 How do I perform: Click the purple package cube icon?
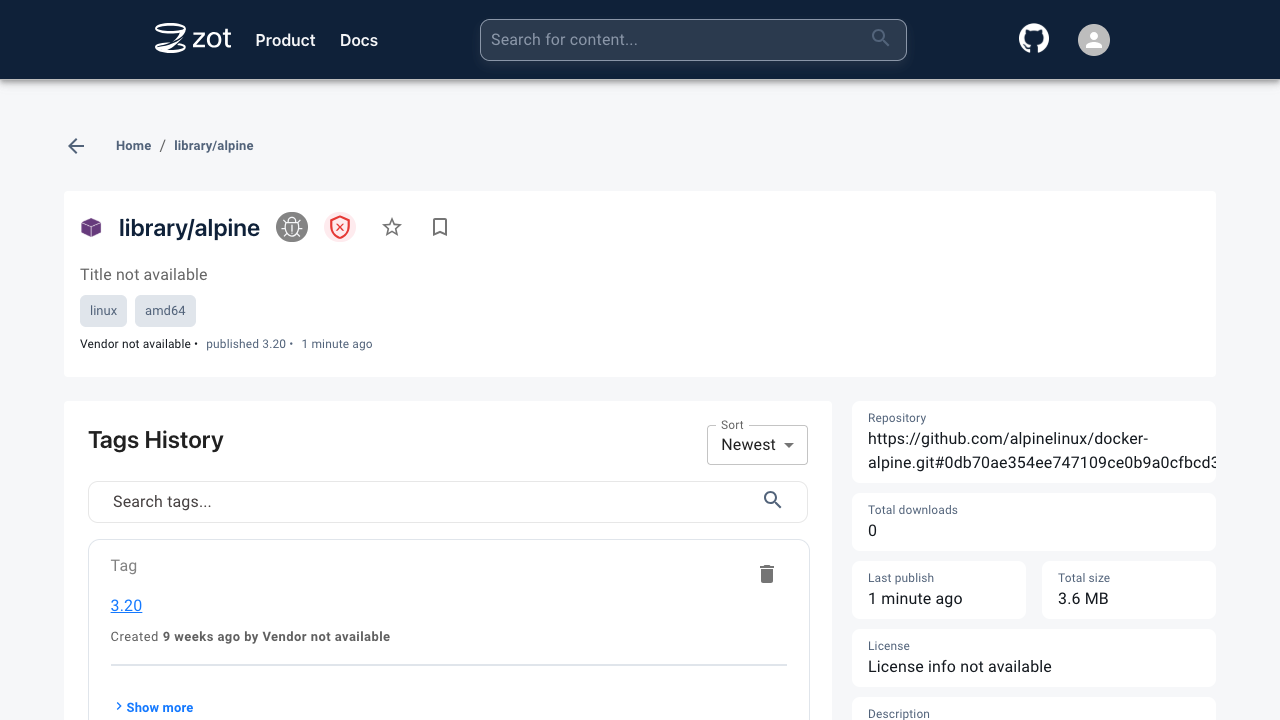pyautogui.click(x=91, y=228)
